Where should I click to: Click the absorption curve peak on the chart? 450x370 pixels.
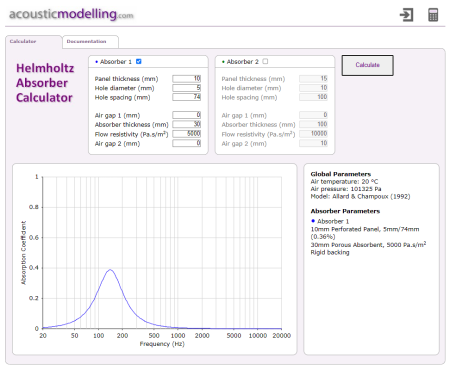coord(110,270)
